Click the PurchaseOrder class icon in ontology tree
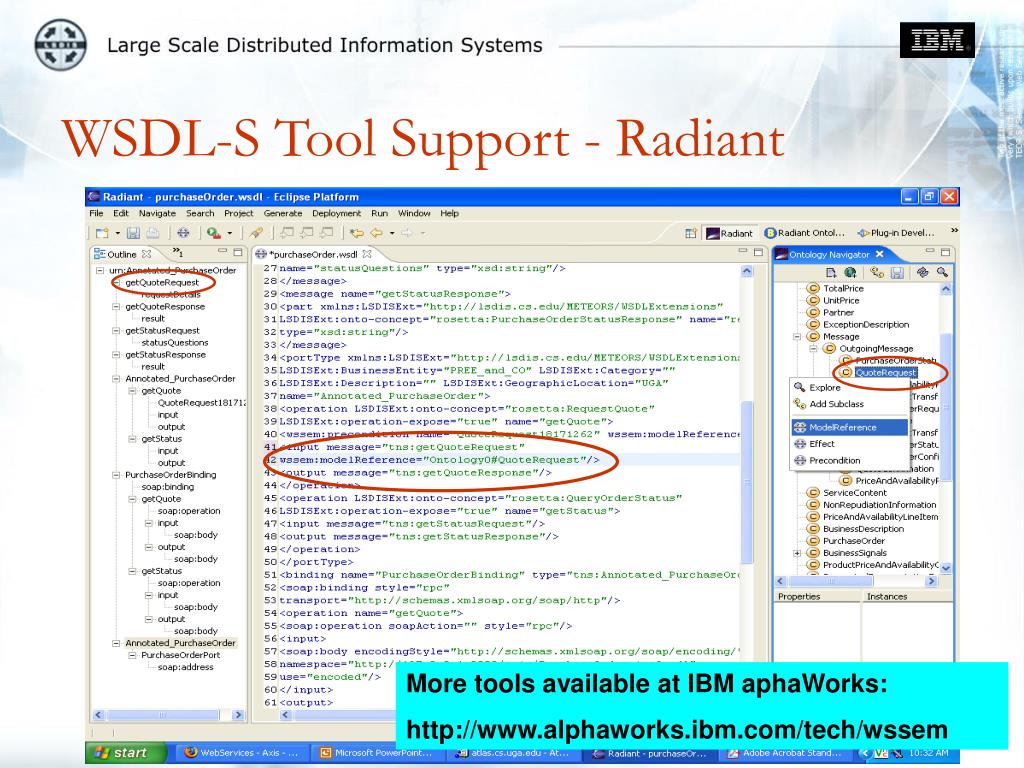The image size is (1024, 768). pyautogui.click(x=813, y=541)
